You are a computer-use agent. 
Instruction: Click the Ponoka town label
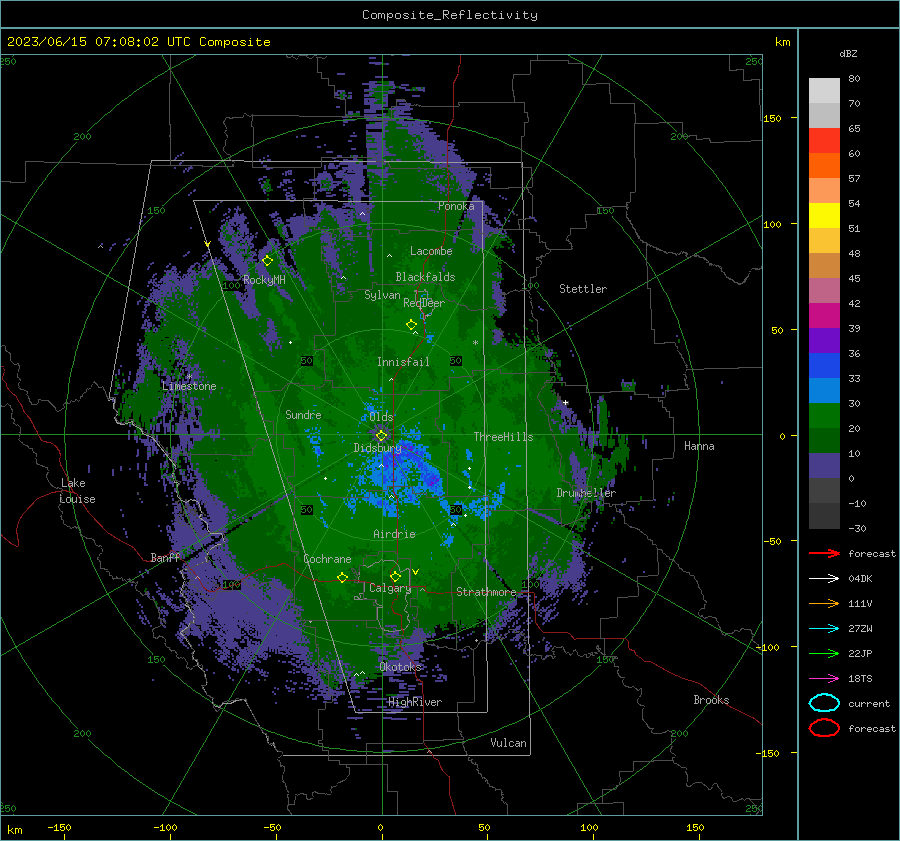456,206
